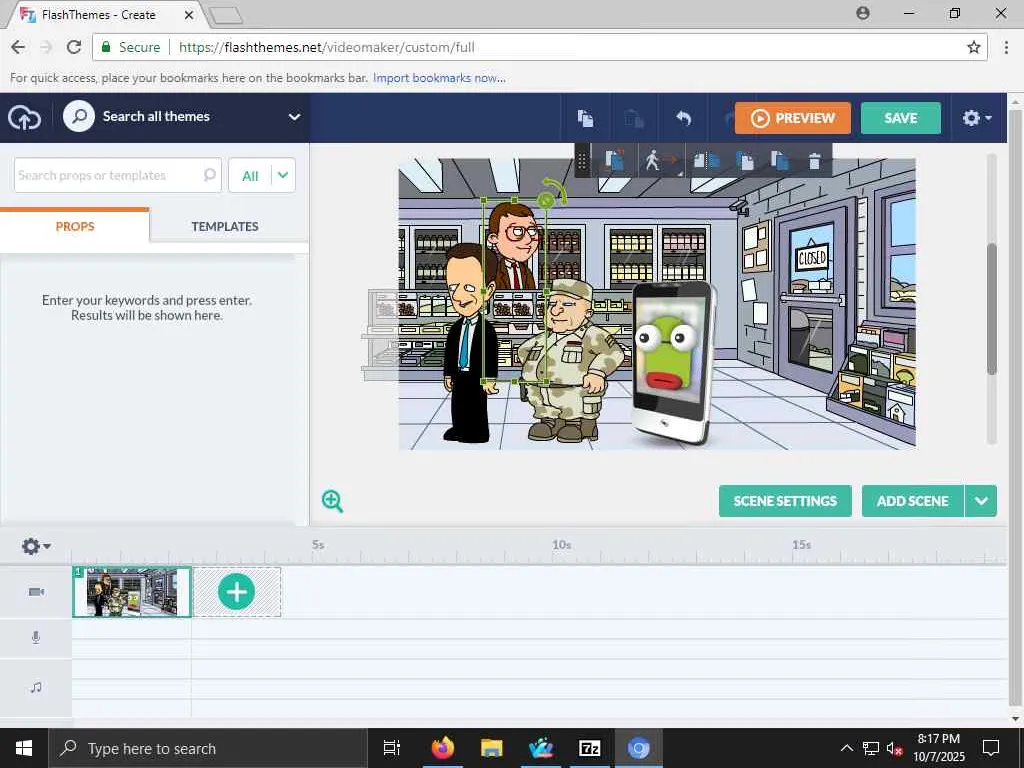Reload the page with the refresh icon
This screenshot has height=768, width=1024.
[74, 47]
